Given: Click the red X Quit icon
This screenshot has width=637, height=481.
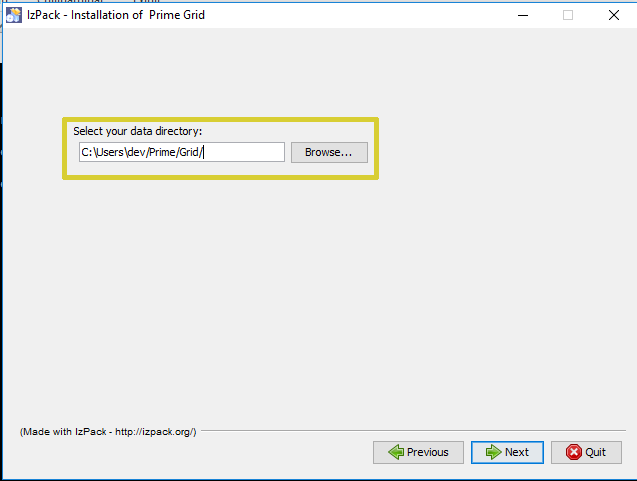Looking at the screenshot, I should pos(574,452).
